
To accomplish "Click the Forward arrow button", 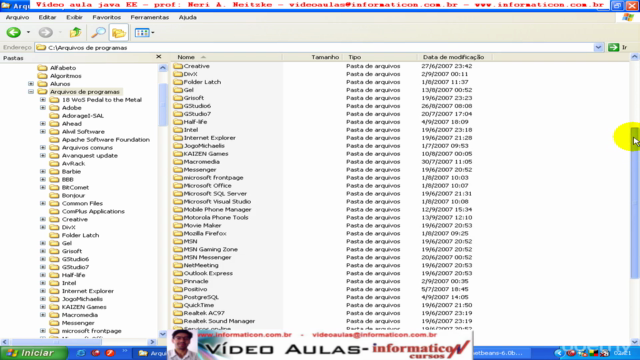I will tap(45, 32).
